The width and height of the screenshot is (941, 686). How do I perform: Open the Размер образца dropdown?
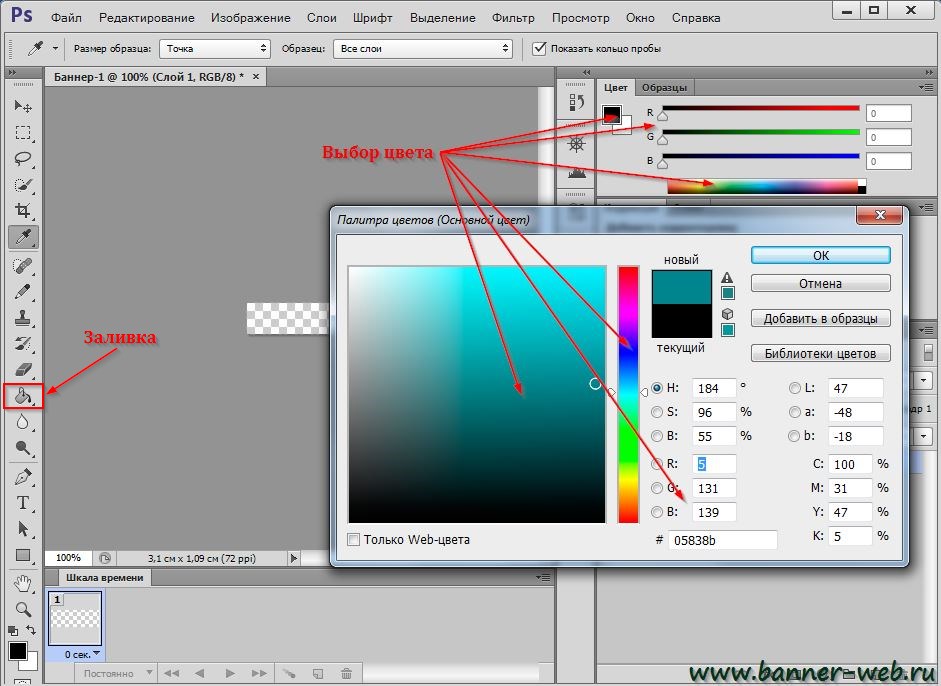[x=215, y=49]
